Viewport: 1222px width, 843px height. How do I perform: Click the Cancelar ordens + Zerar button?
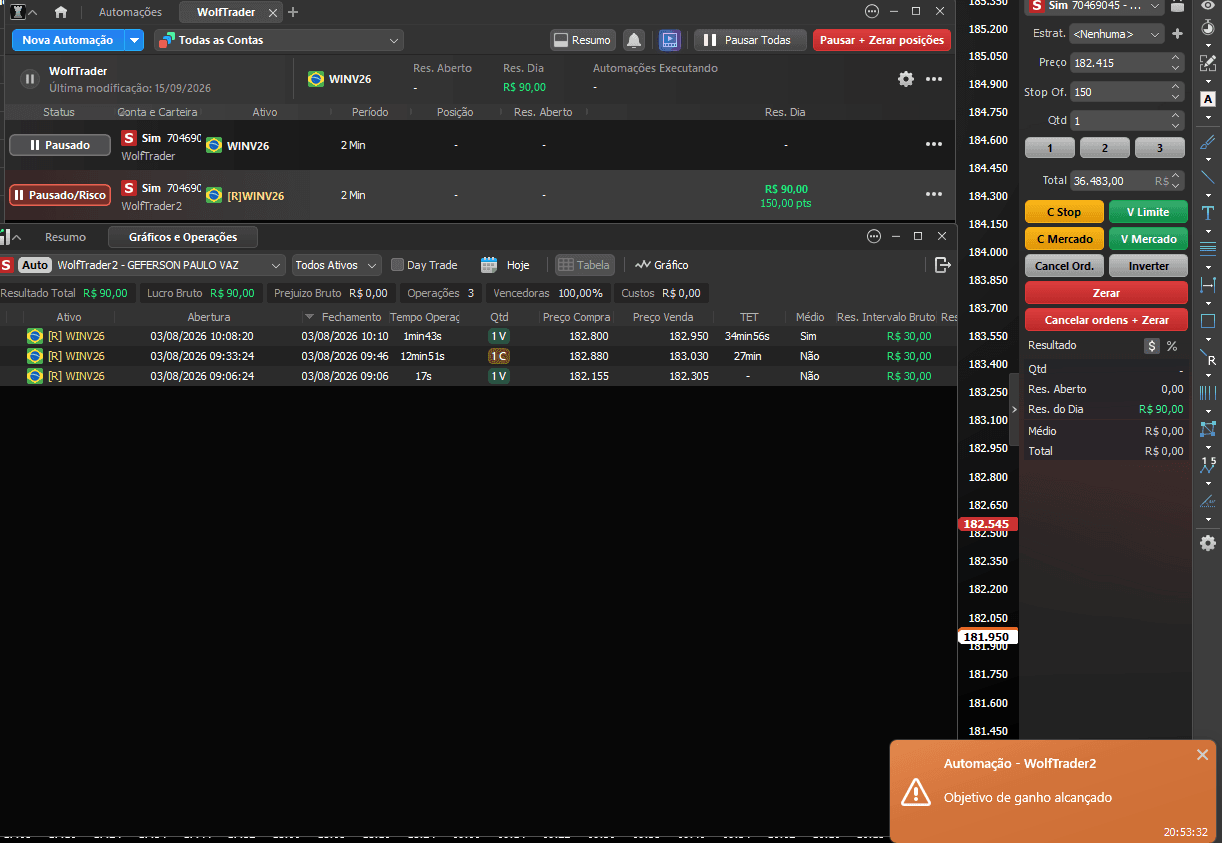1106,320
